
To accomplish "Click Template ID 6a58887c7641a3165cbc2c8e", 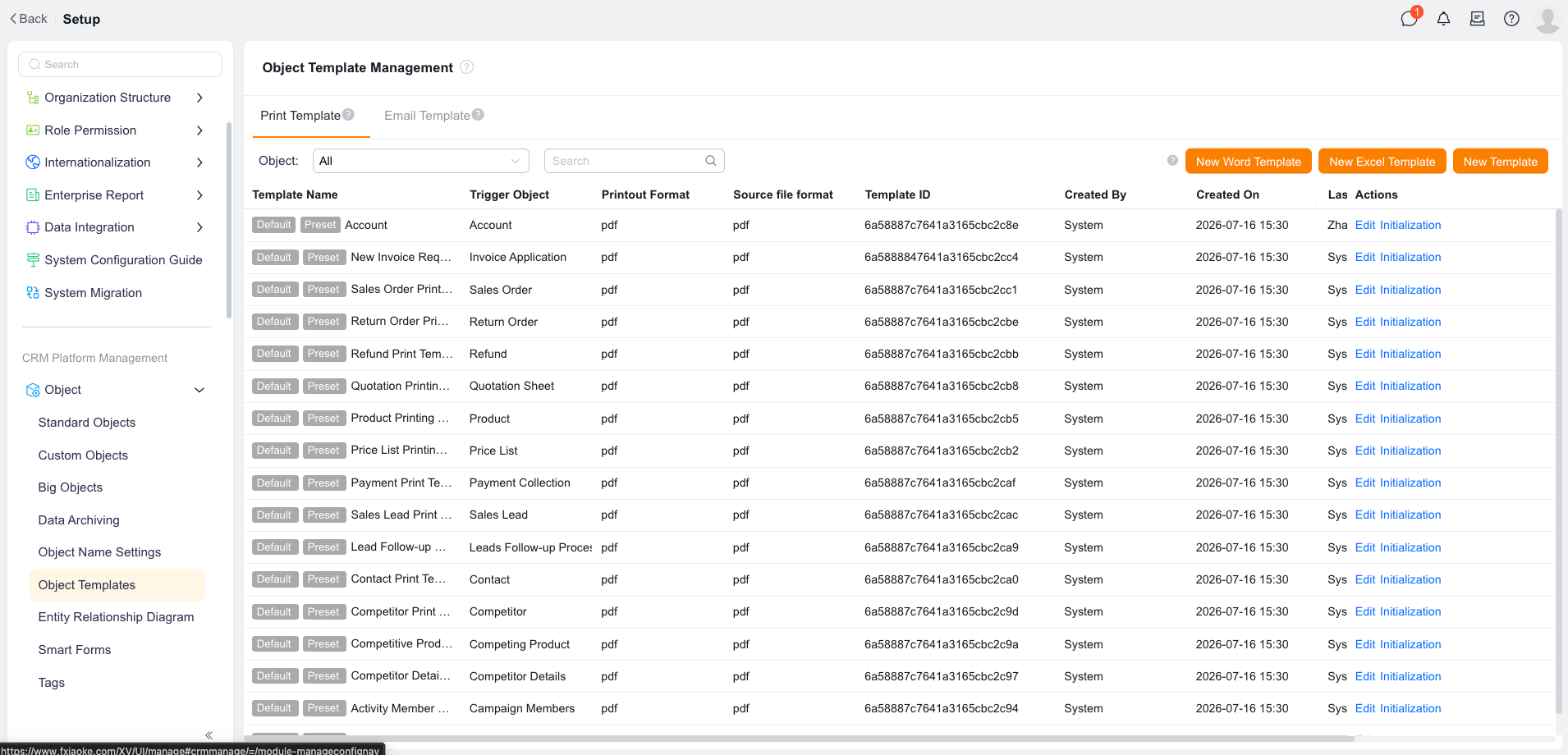I will point(942,225).
